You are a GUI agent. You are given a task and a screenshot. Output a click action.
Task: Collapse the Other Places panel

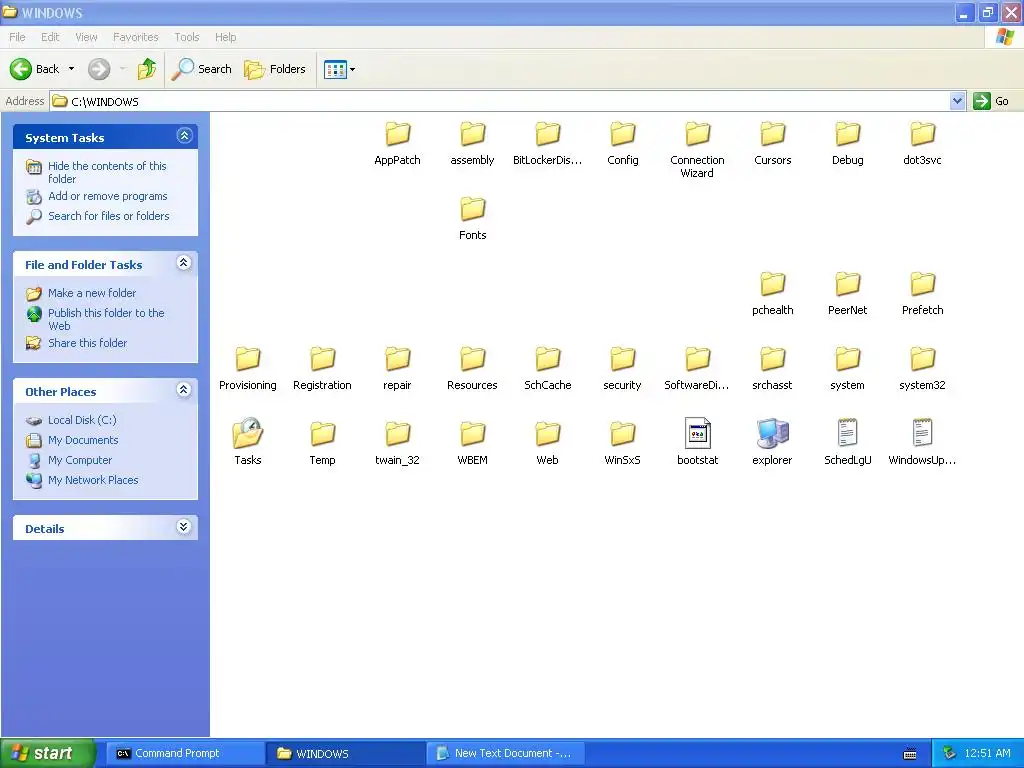tap(184, 390)
